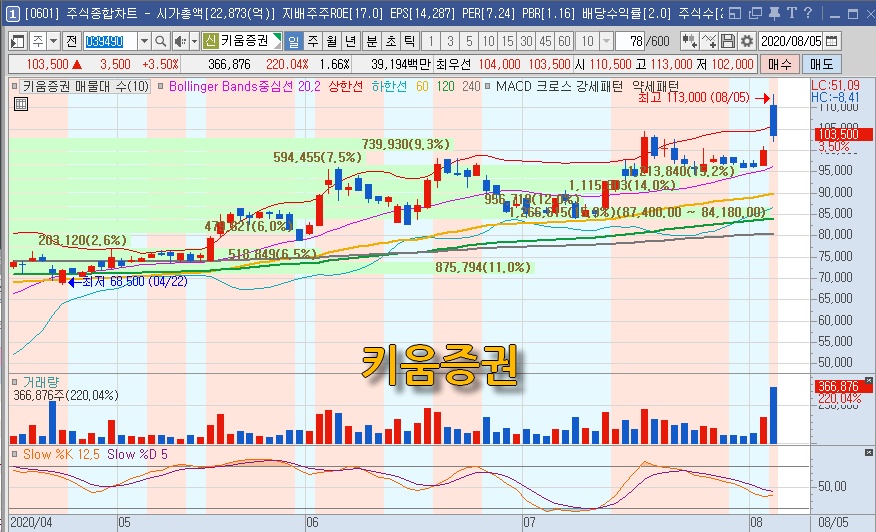Viewport: 876px width, 532px height.
Task: Select the 초 second chart toggle
Action: pyautogui.click(x=391, y=41)
